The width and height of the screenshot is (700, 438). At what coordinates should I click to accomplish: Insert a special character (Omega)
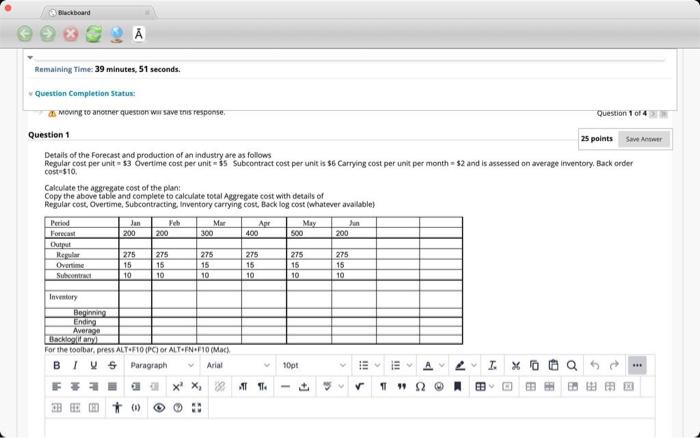tap(420, 387)
